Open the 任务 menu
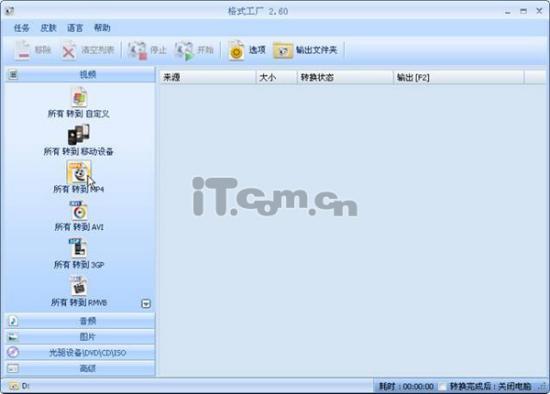550x394 pixels. (21, 28)
